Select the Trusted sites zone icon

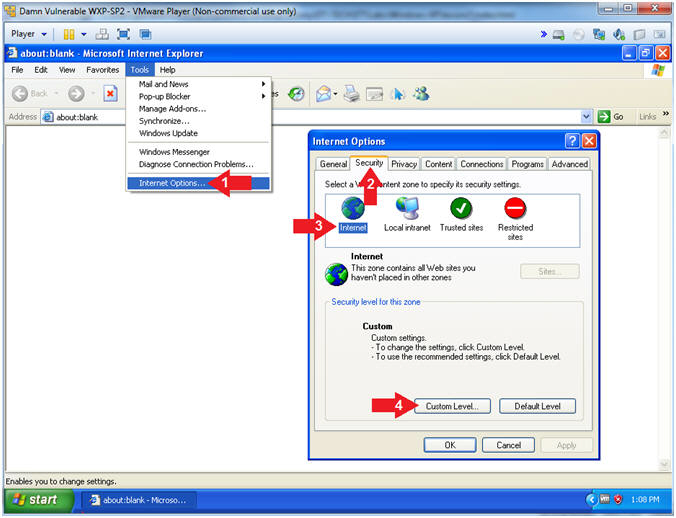pos(461,208)
